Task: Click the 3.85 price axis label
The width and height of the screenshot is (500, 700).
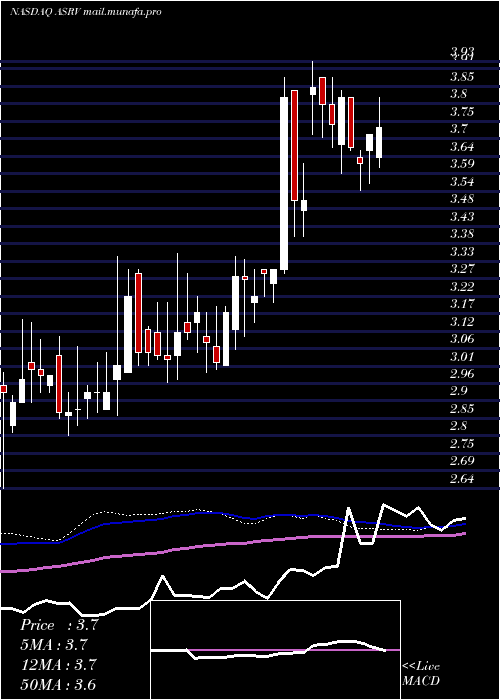Action: coord(462,77)
